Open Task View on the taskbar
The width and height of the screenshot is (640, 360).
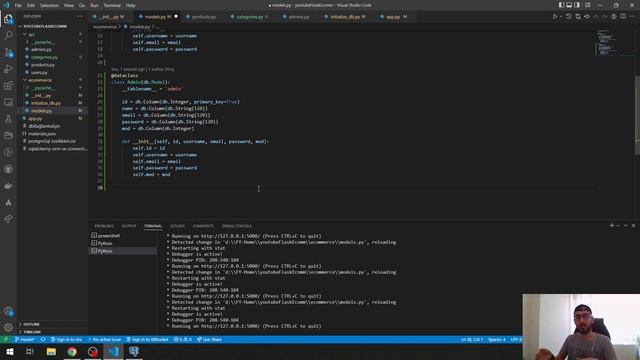[x=30, y=351]
